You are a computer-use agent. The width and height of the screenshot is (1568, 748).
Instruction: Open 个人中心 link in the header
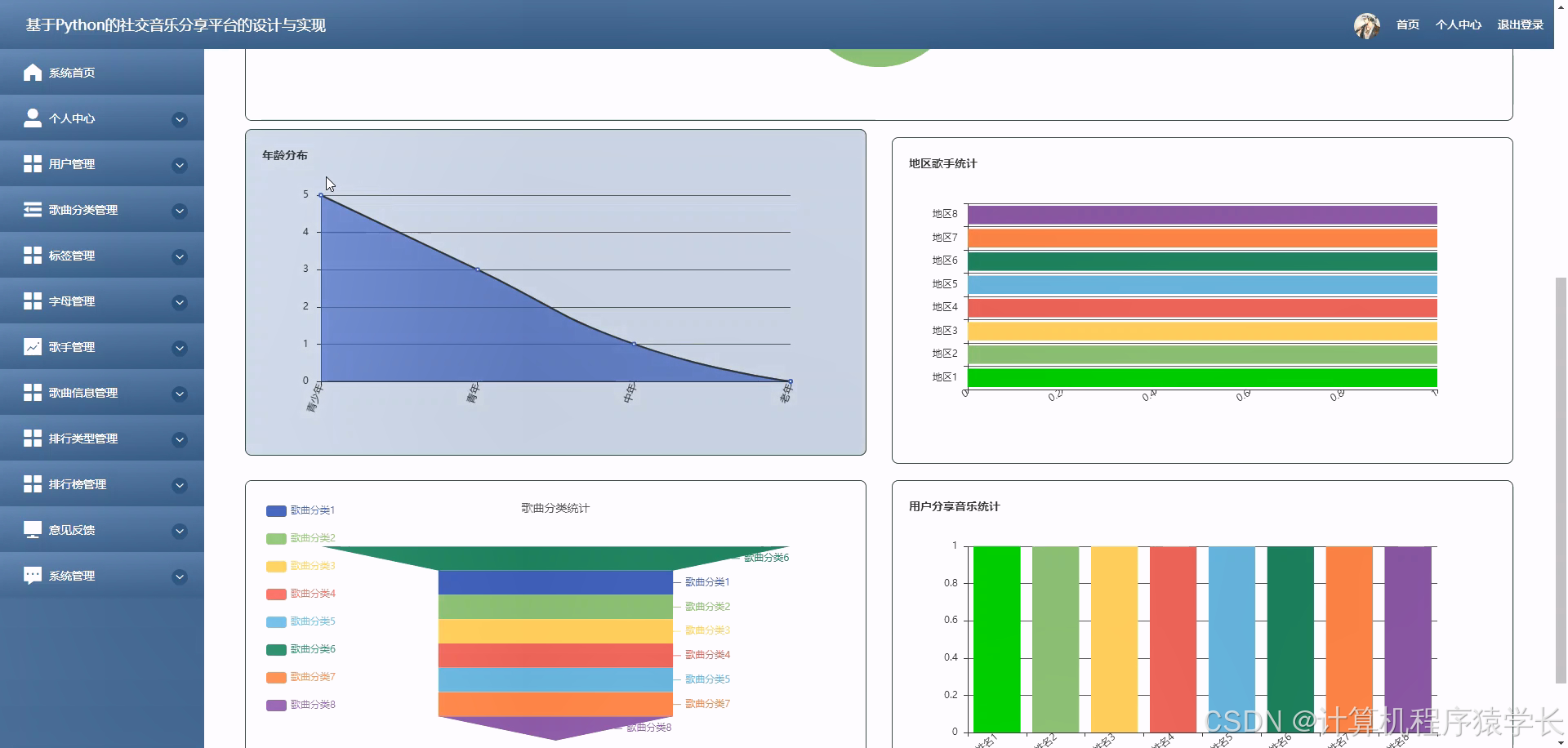coord(1459,25)
